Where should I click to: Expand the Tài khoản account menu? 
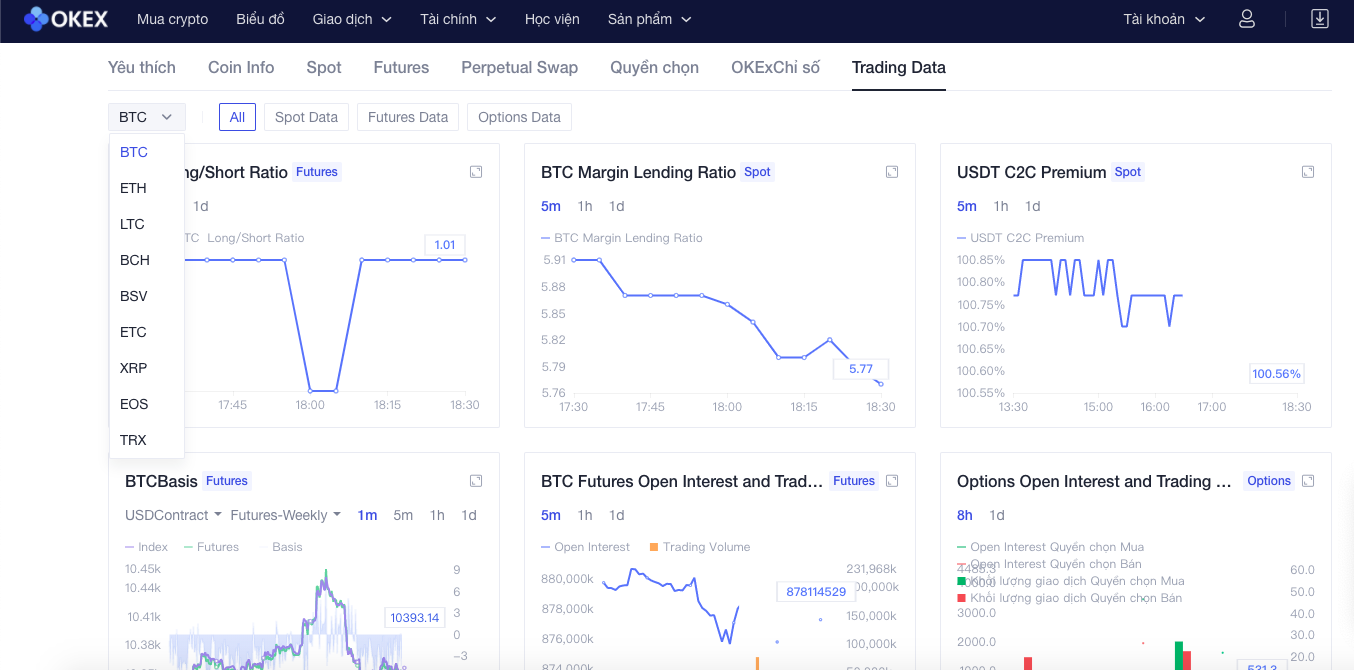pyautogui.click(x=1164, y=19)
